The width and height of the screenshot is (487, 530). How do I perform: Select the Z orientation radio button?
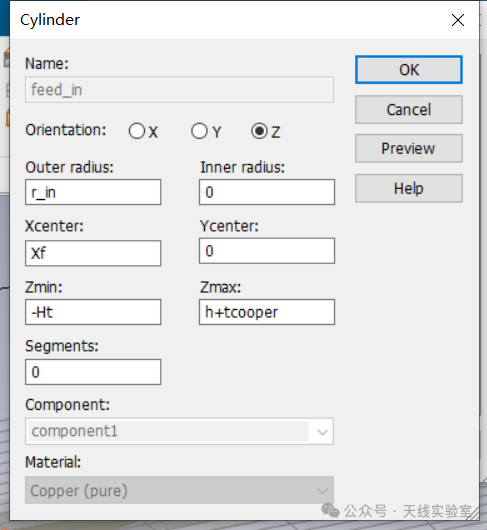[x=259, y=131]
